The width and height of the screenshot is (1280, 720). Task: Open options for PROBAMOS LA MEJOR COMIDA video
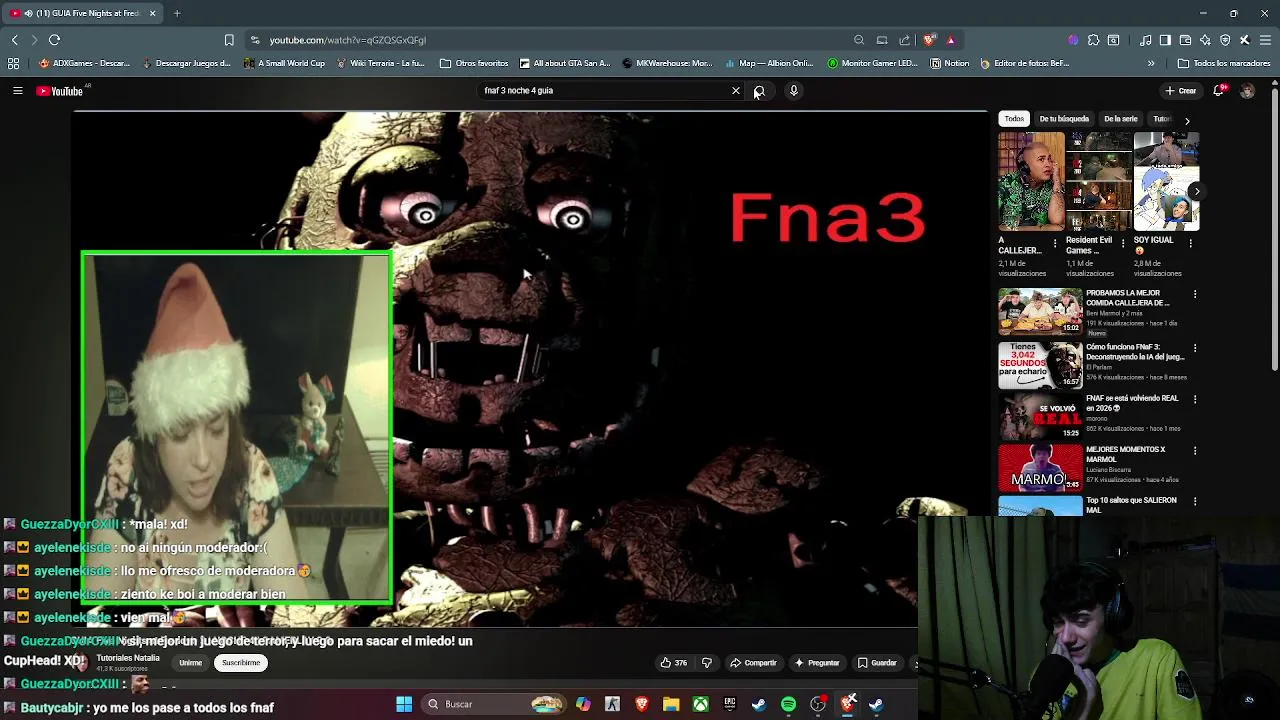coord(1195,294)
